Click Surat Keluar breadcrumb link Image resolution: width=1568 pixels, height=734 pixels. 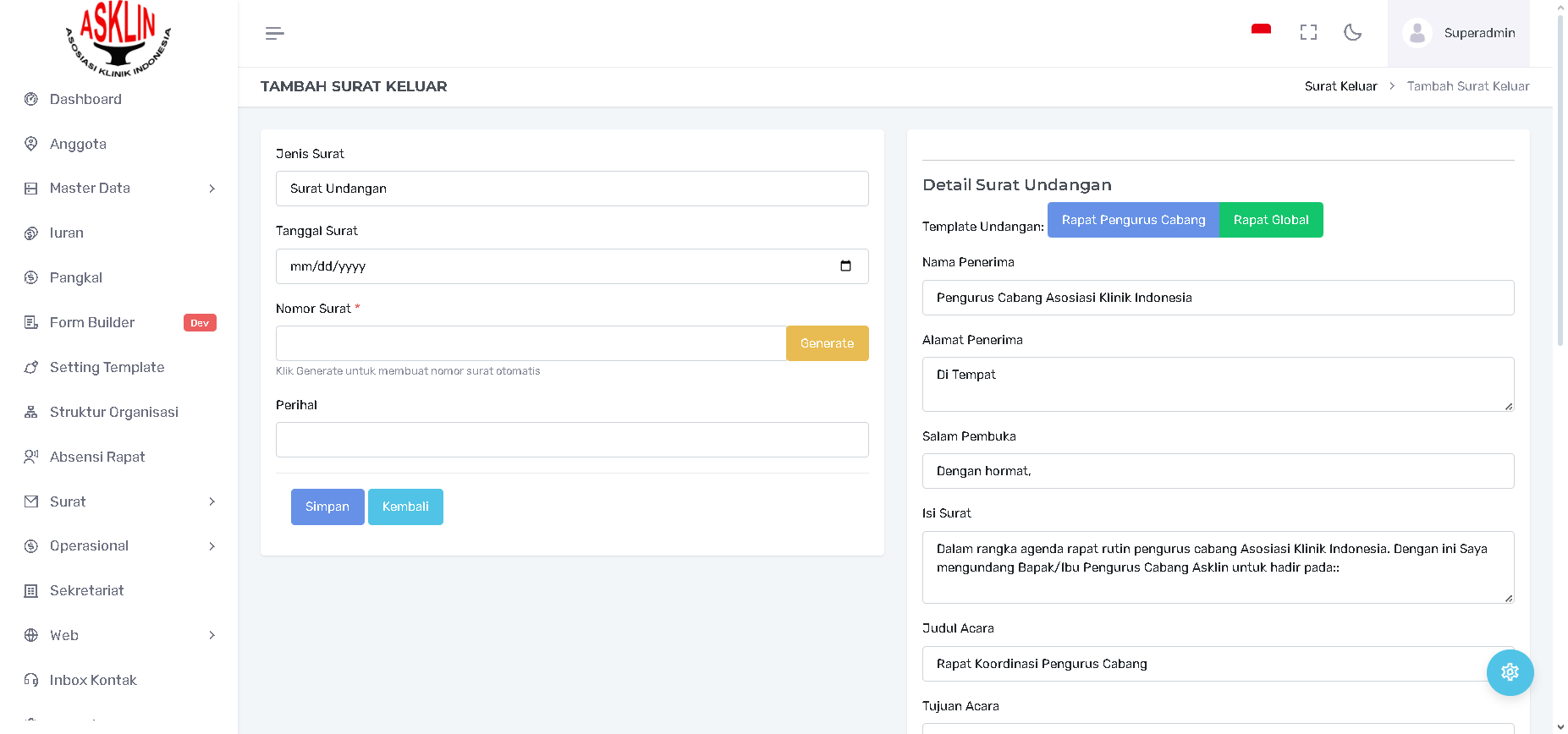[1340, 86]
